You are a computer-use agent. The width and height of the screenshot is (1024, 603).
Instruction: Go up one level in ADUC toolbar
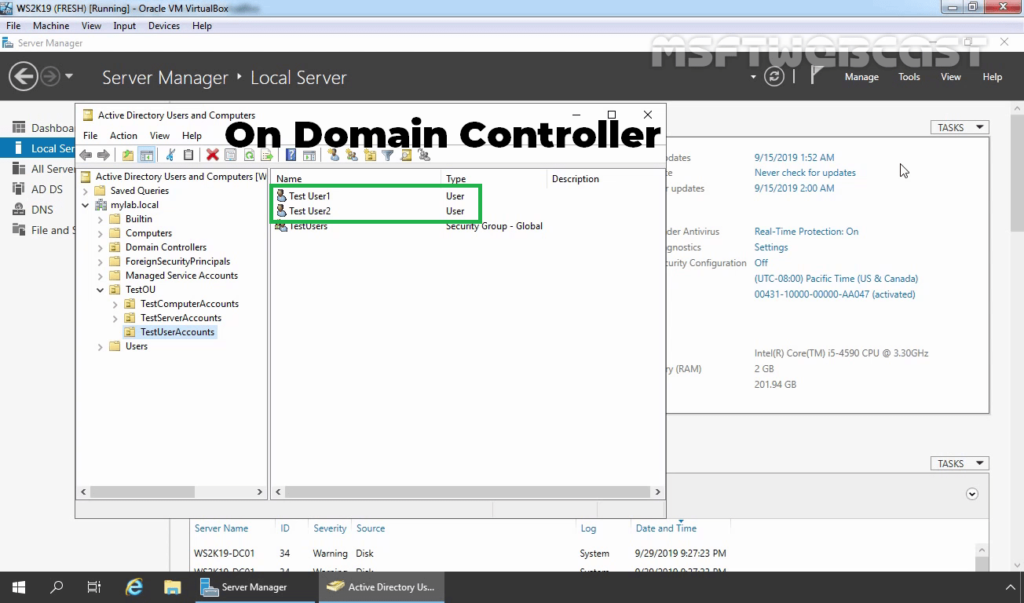click(128, 155)
